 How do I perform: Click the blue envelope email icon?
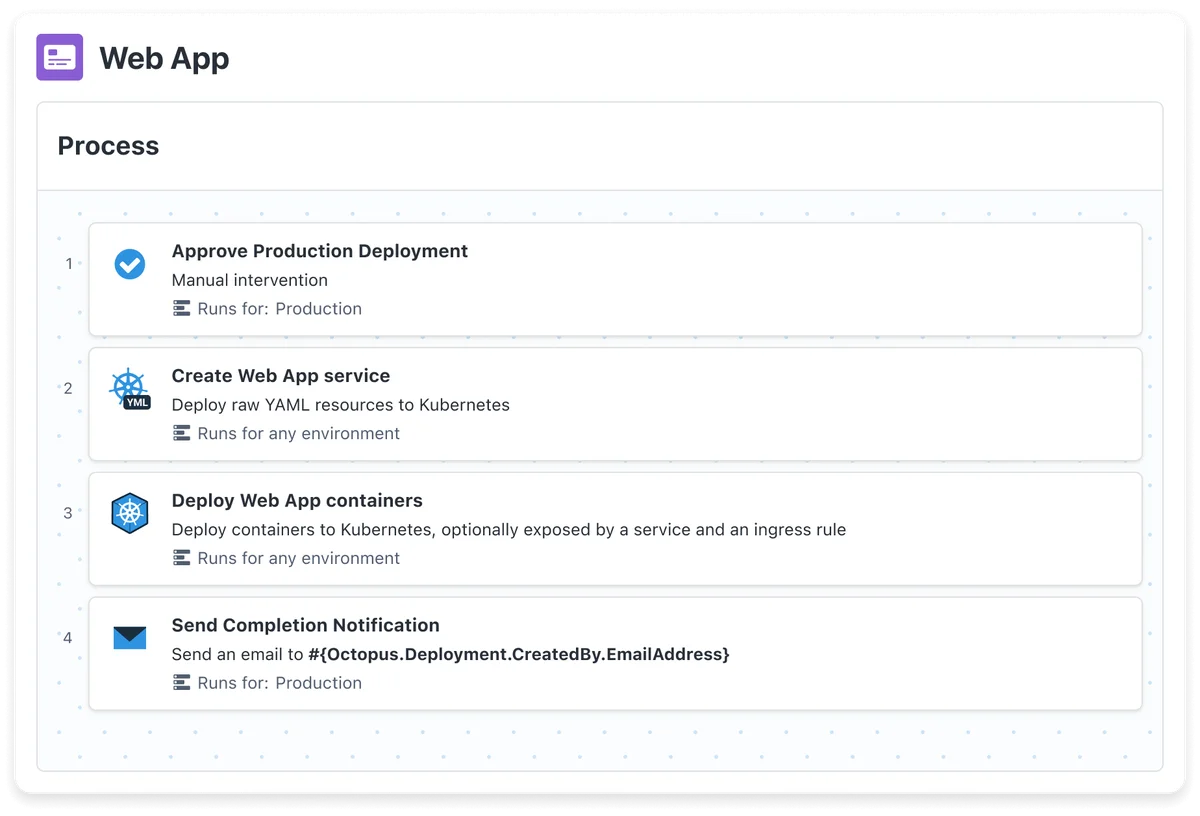coord(130,638)
